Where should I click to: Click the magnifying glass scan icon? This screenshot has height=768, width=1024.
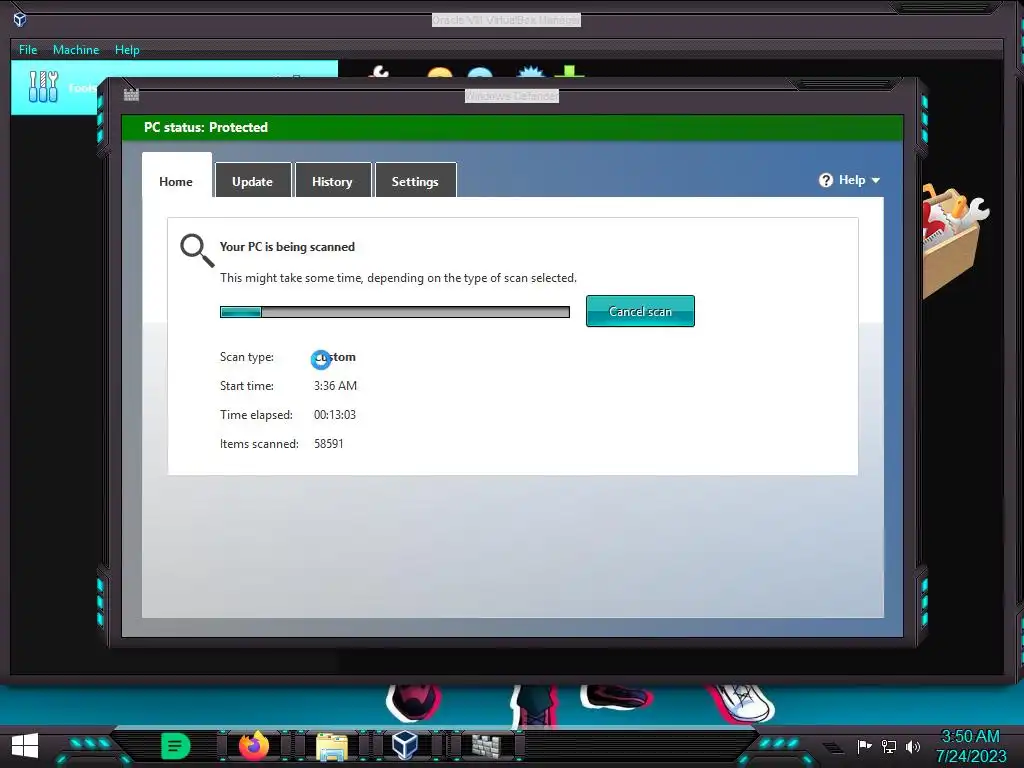click(x=197, y=250)
